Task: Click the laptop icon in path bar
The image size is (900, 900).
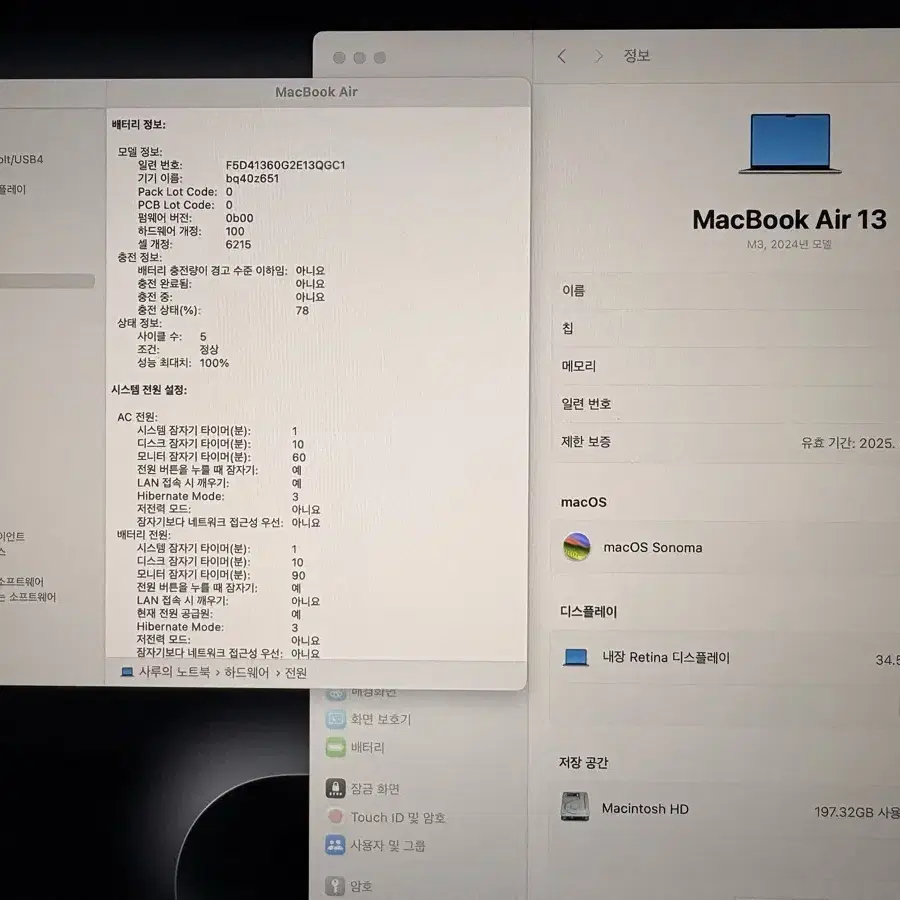Action: 127,672
